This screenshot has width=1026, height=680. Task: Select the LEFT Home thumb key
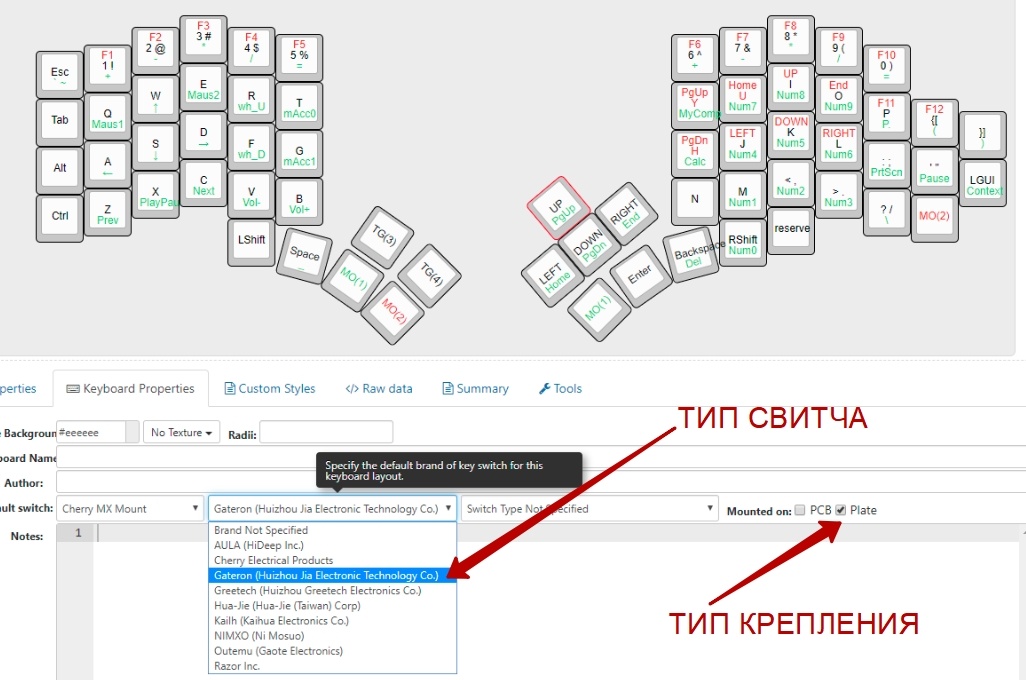coord(553,276)
